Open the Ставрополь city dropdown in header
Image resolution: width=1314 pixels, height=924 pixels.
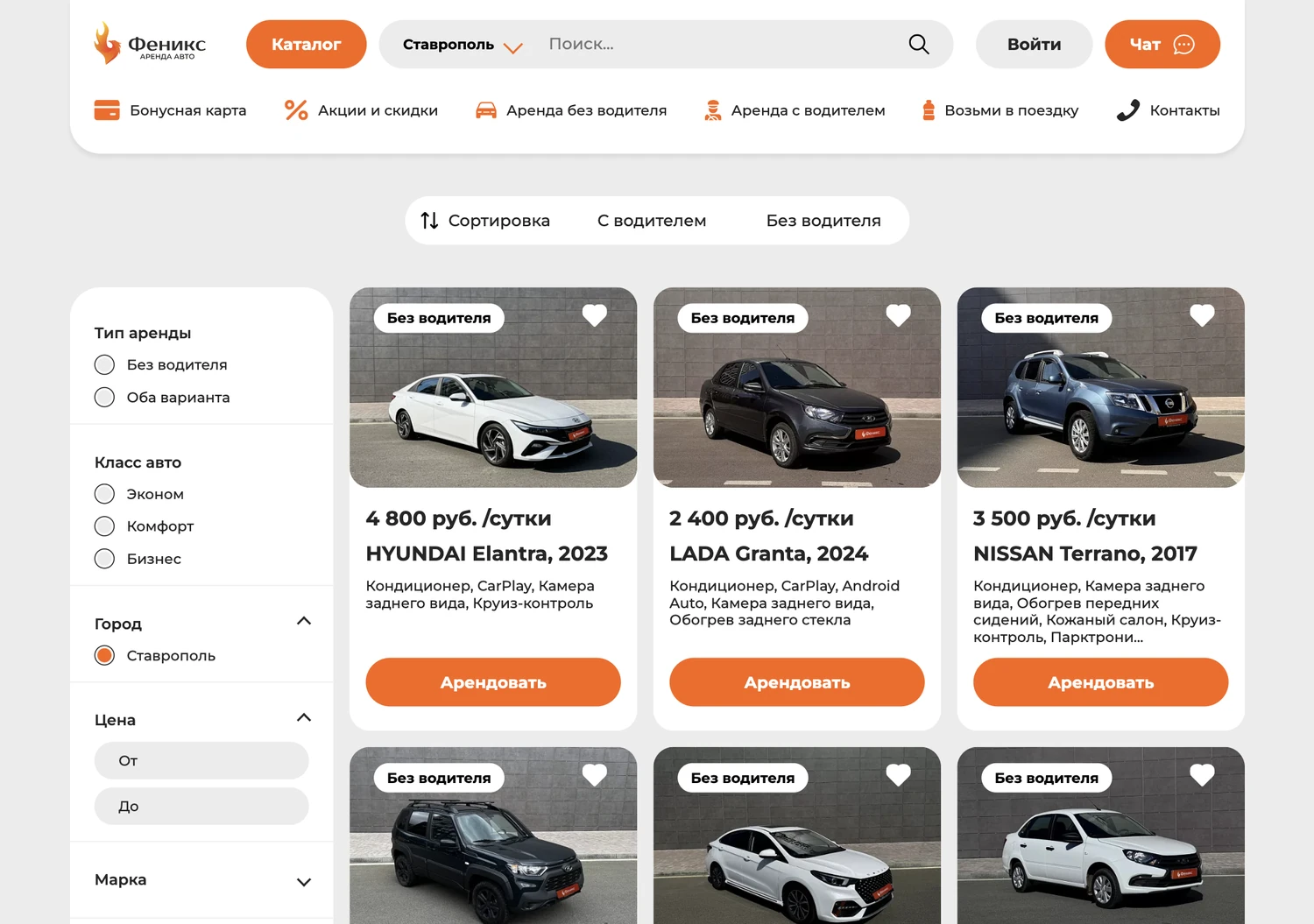tap(463, 45)
